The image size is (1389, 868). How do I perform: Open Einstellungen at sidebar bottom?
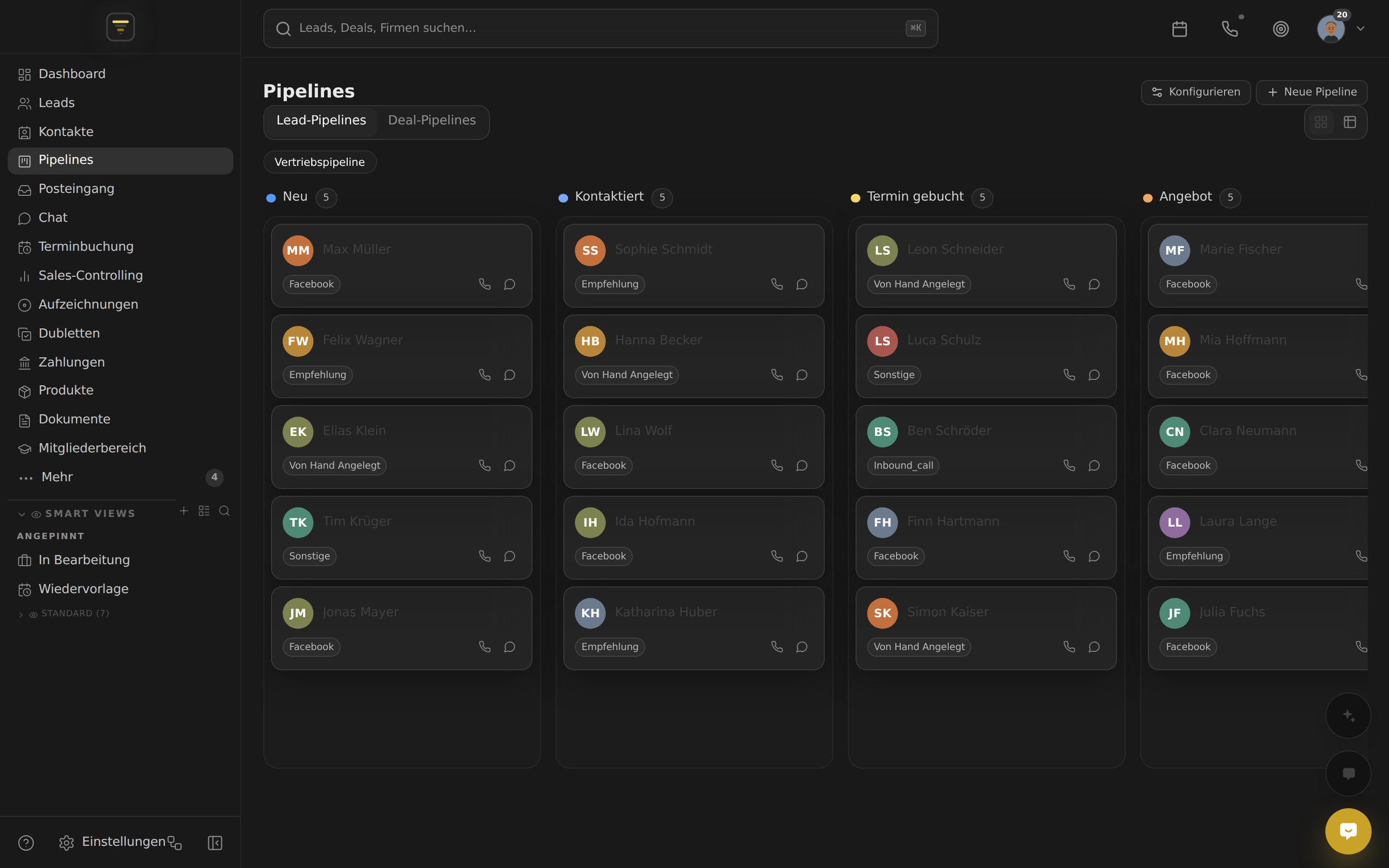click(112, 842)
